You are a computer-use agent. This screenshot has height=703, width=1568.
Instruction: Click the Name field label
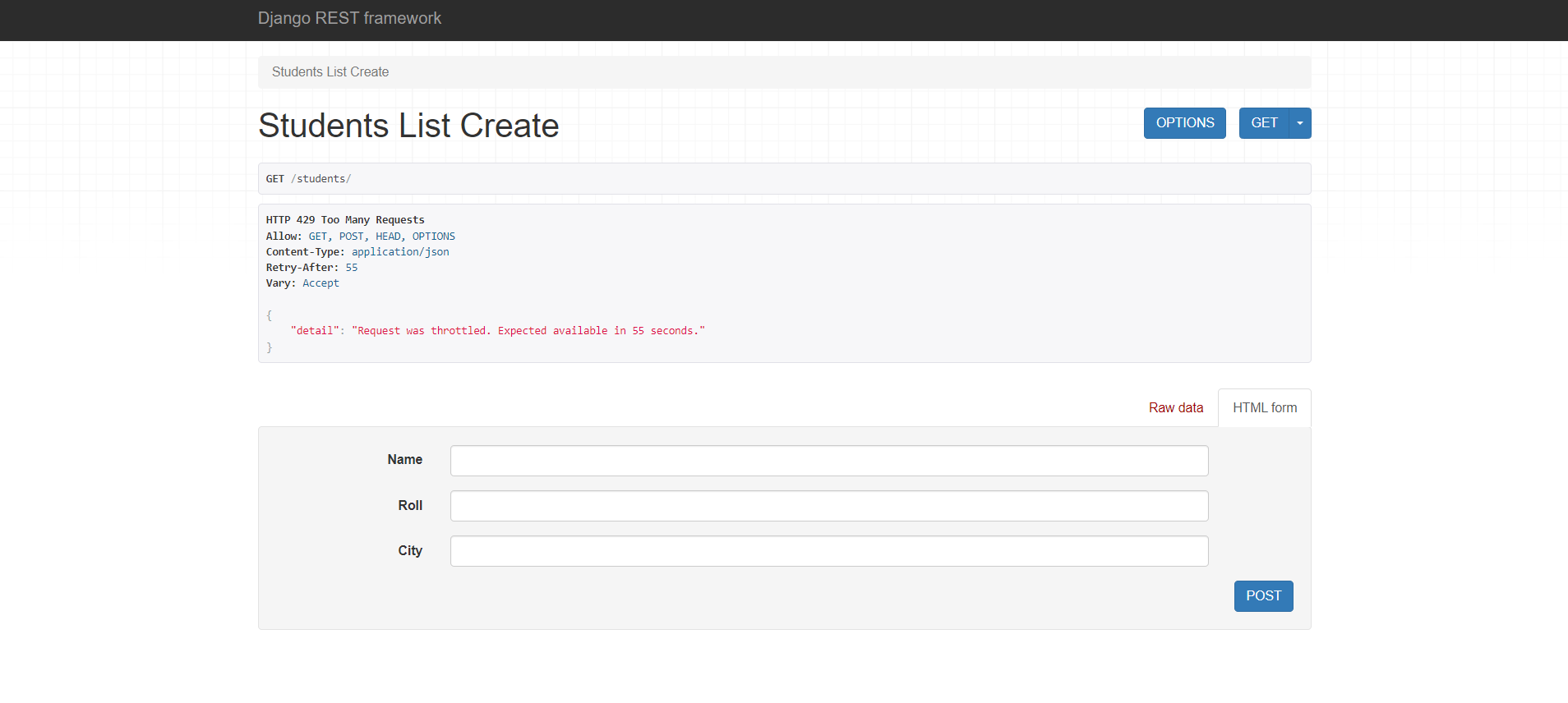pos(404,460)
